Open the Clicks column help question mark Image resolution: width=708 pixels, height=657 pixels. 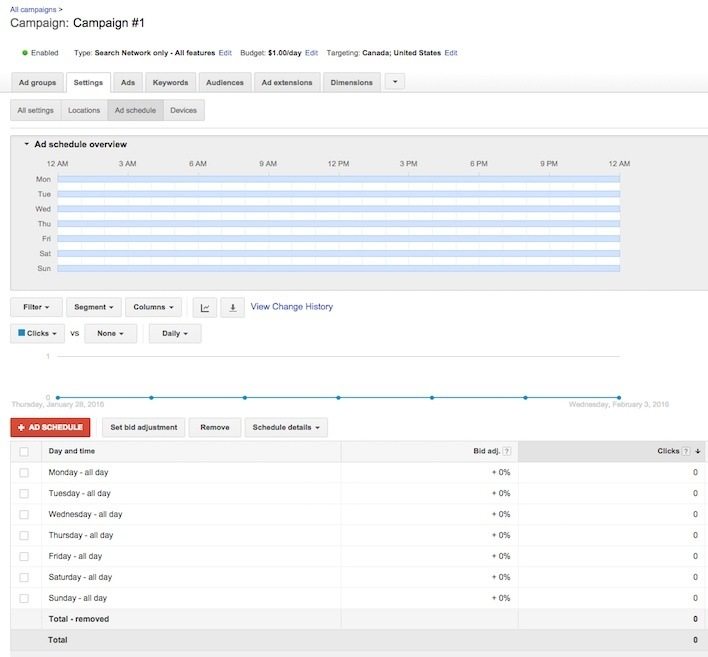(686, 451)
